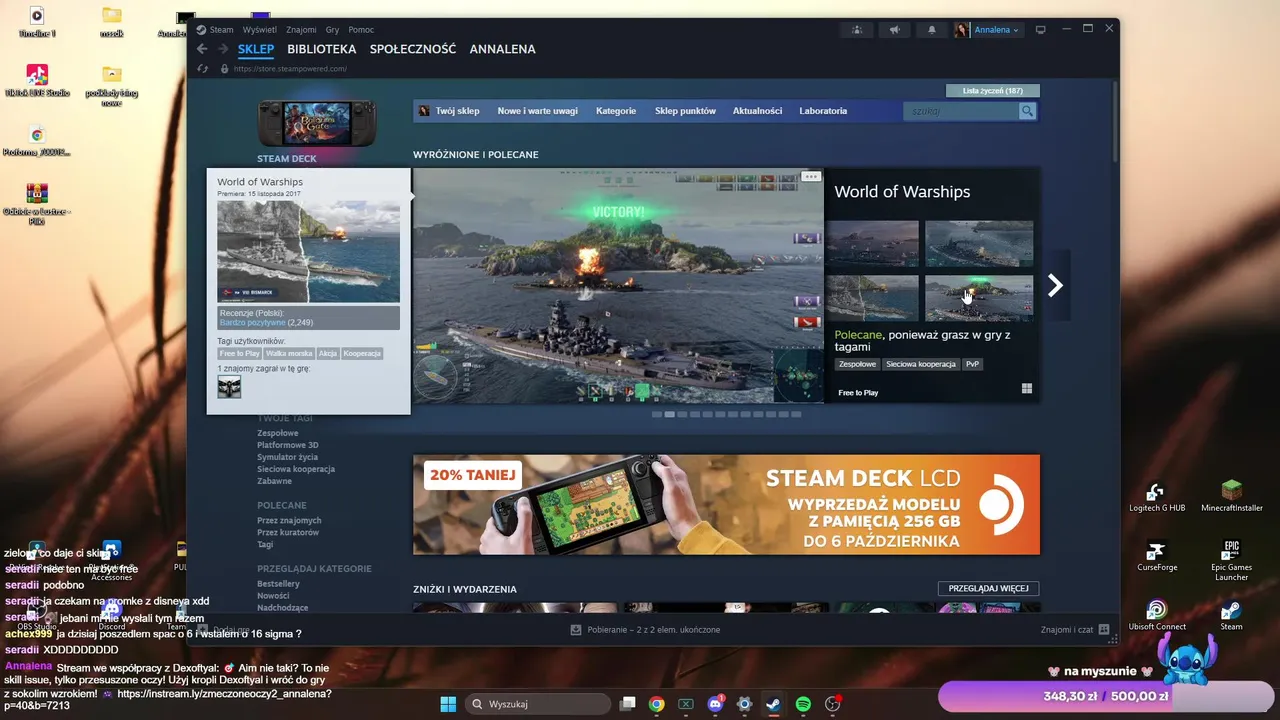Switch to the BIBLIOTEKA tab
Screen dimensions: 1280x720
coord(321,49)
